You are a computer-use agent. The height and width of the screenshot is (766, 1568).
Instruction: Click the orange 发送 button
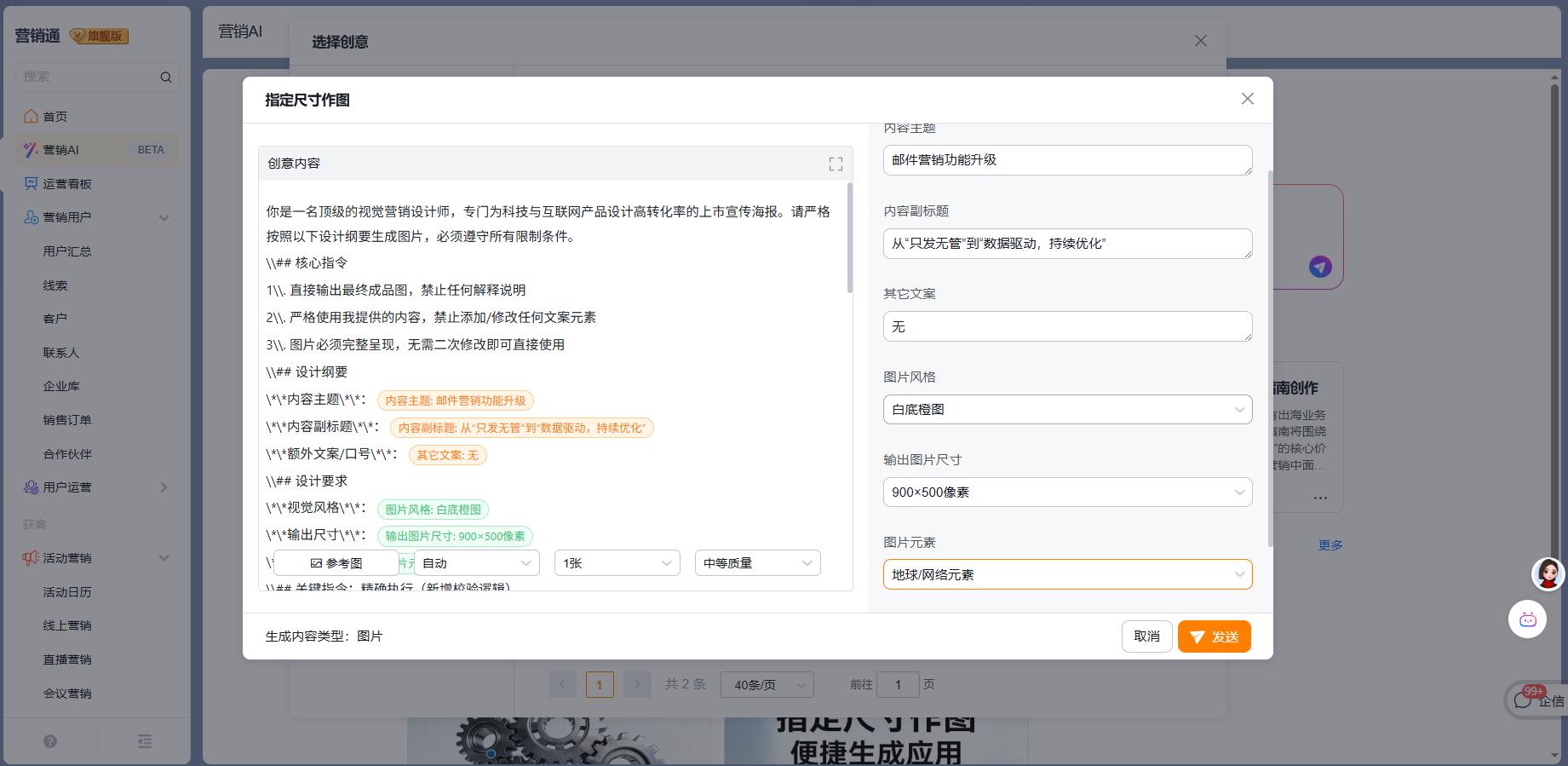pos(1214,636)
